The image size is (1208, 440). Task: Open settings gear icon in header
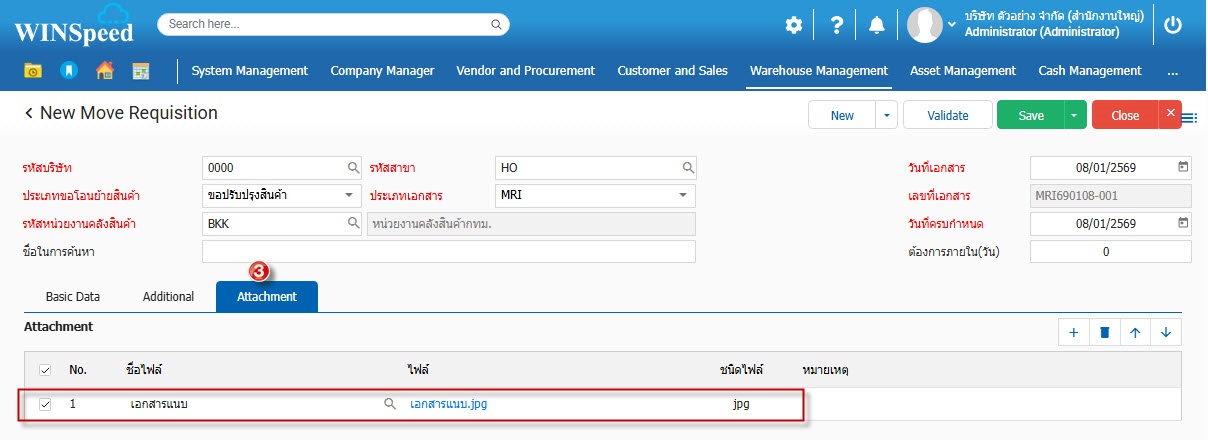pos(793,25)
